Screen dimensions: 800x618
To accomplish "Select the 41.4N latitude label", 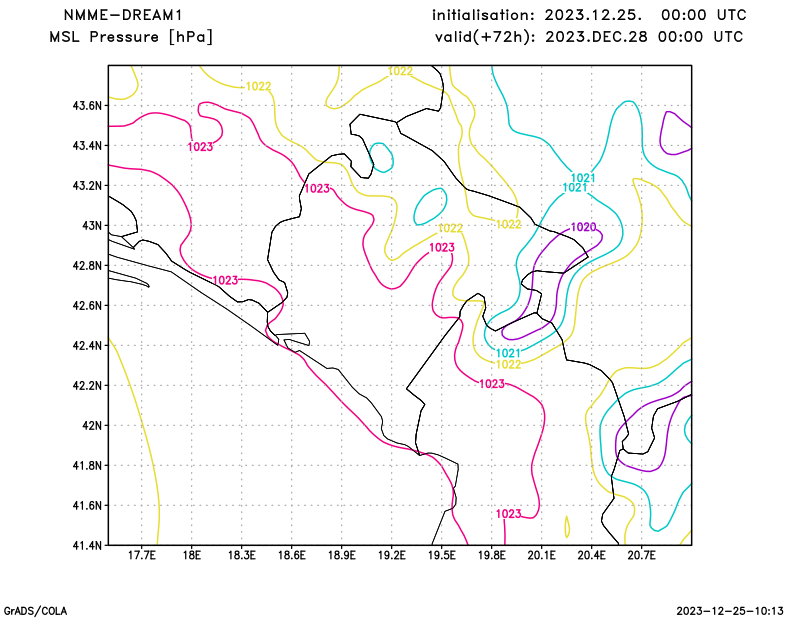I will click(87, 545).
